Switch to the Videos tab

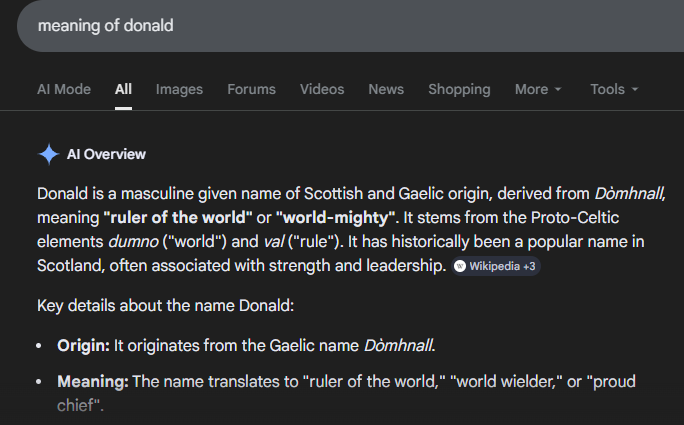pos(322,89)
